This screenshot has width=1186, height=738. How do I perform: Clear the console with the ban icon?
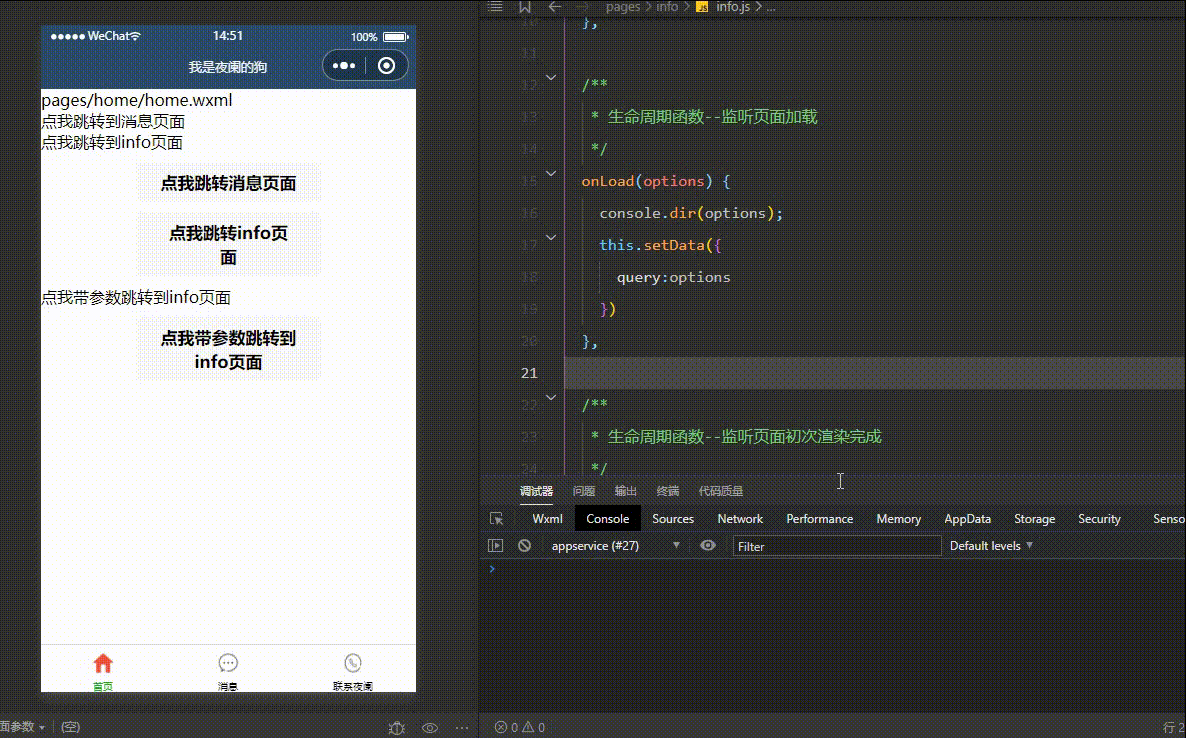[524, 546]
